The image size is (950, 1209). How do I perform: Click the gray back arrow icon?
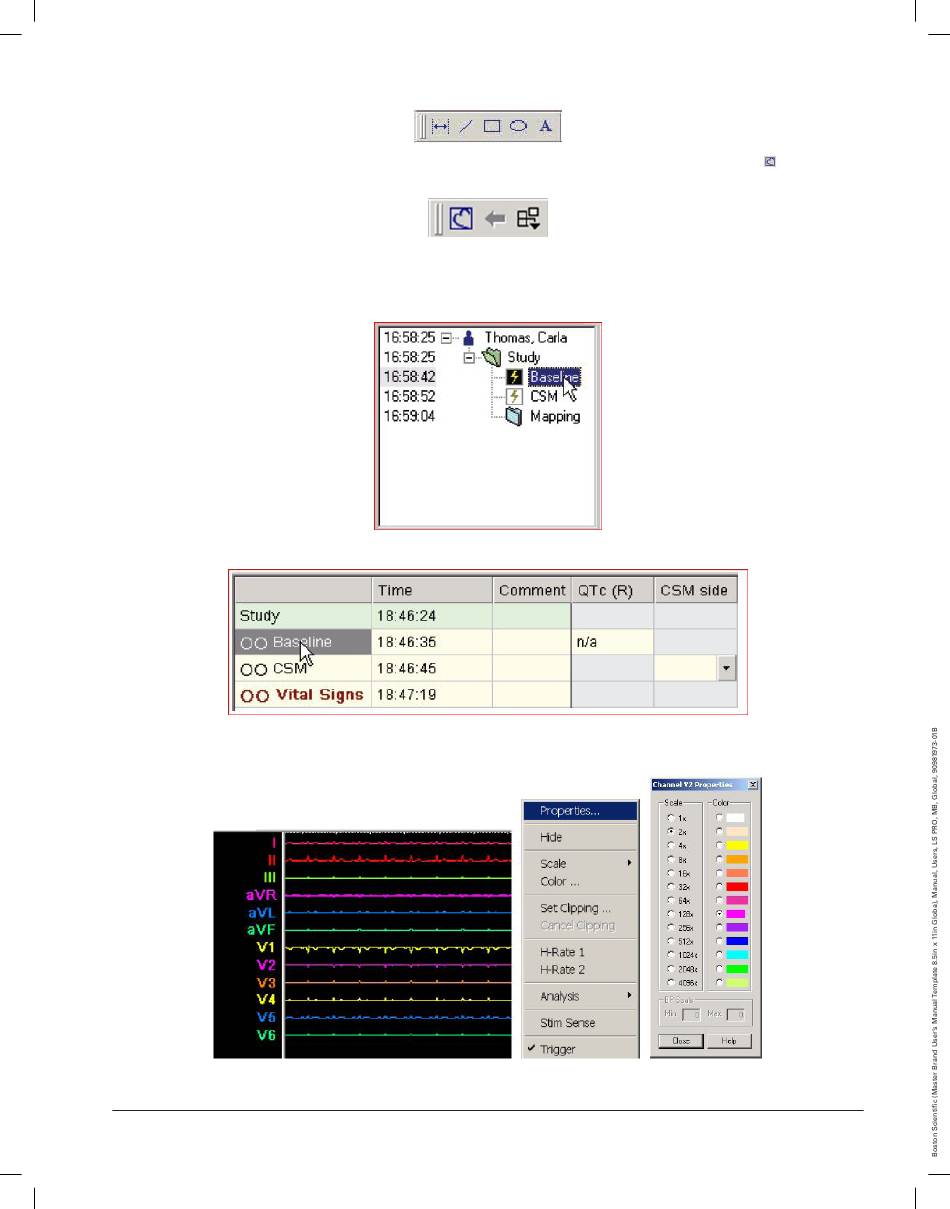pyautogui.click(x=495, y=217)
